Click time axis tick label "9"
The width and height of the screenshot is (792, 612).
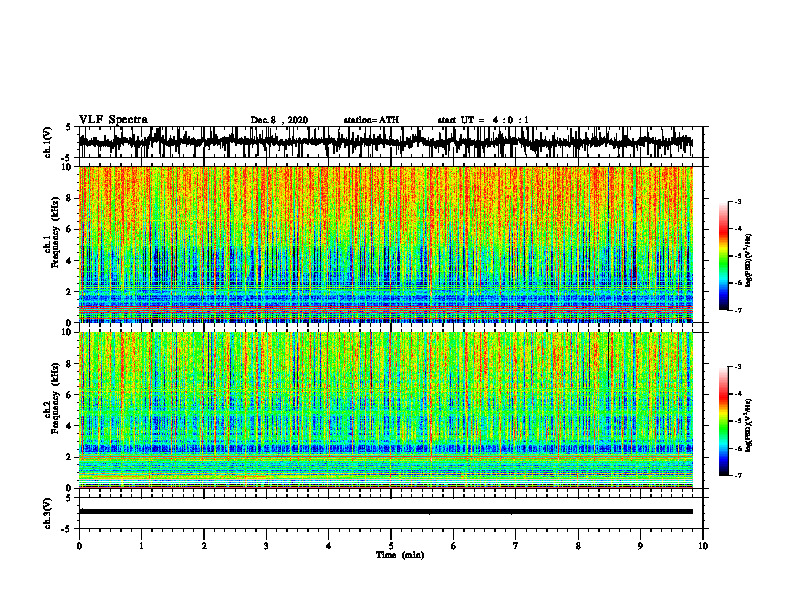click(x=640, y=546)
